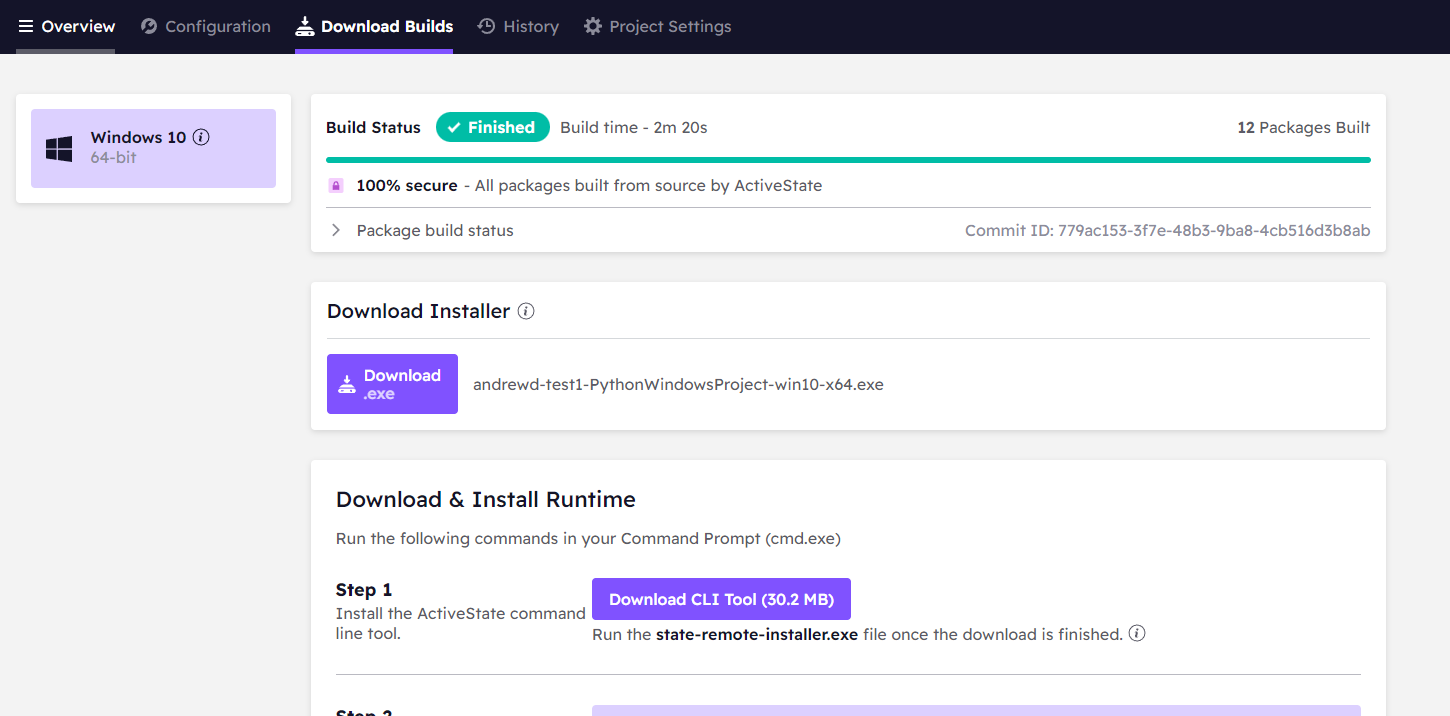The height and width of the screenshot is (716, 1450).
Task: Click the andrewd-test1 installer filename
Action: point(678,384)
